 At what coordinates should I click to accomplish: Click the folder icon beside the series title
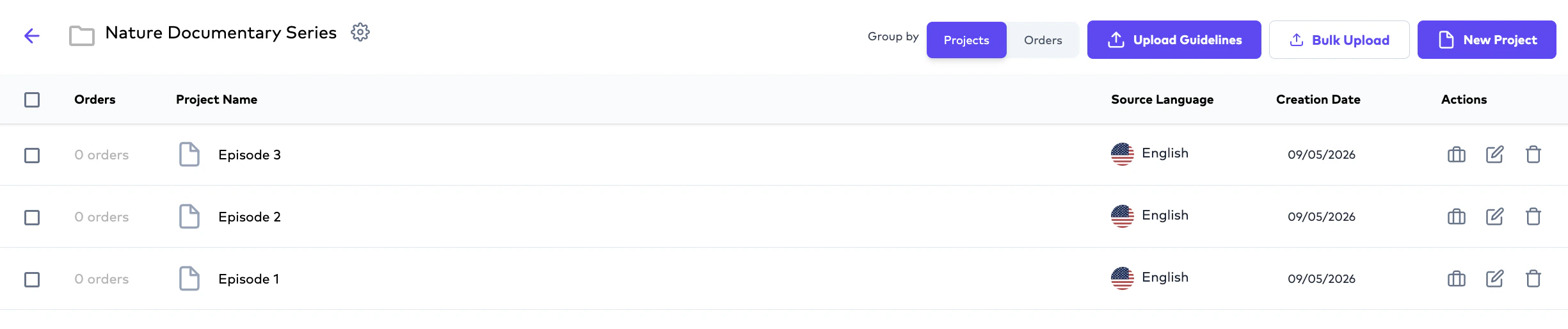[x=82, y=36]
